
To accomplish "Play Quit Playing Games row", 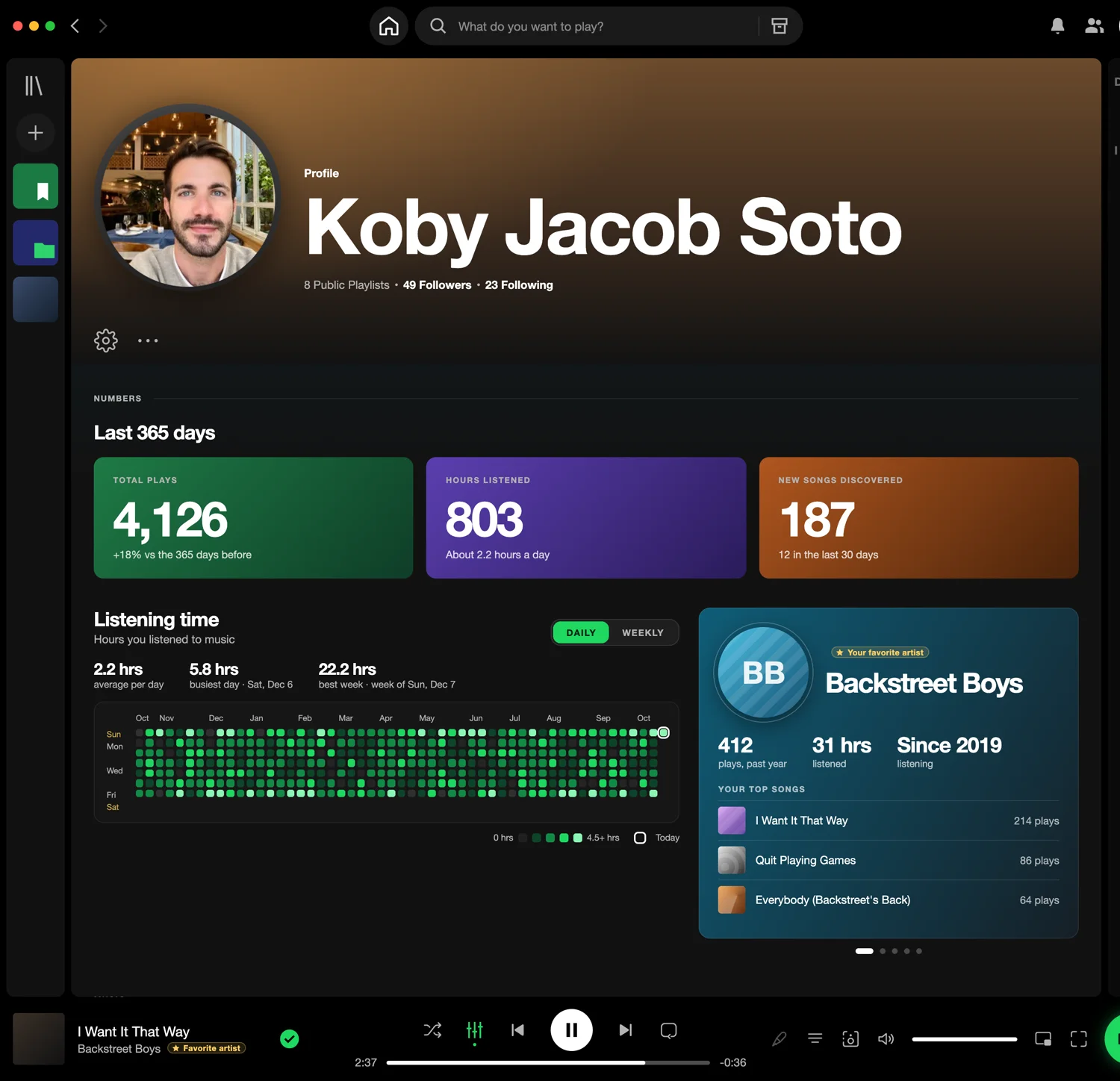I will click(889, 860).
